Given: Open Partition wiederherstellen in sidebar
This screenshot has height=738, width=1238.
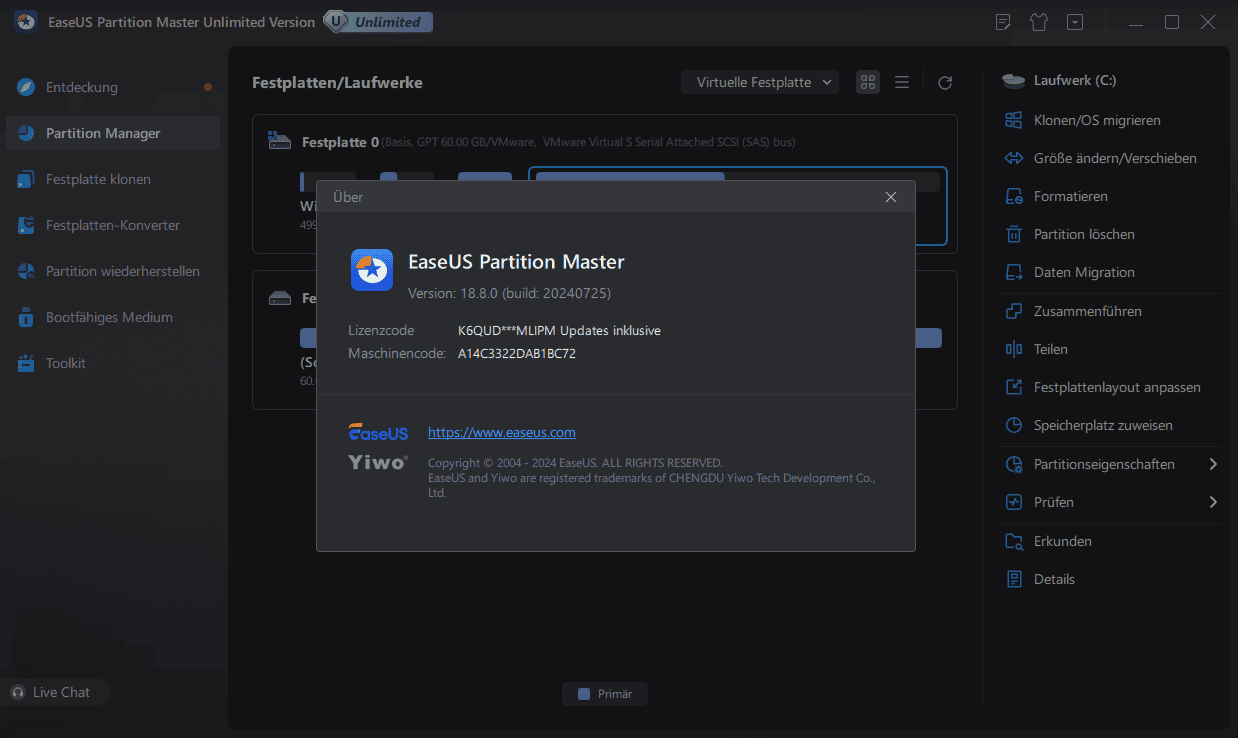Looking at the screenshot, I should [112, 271].
